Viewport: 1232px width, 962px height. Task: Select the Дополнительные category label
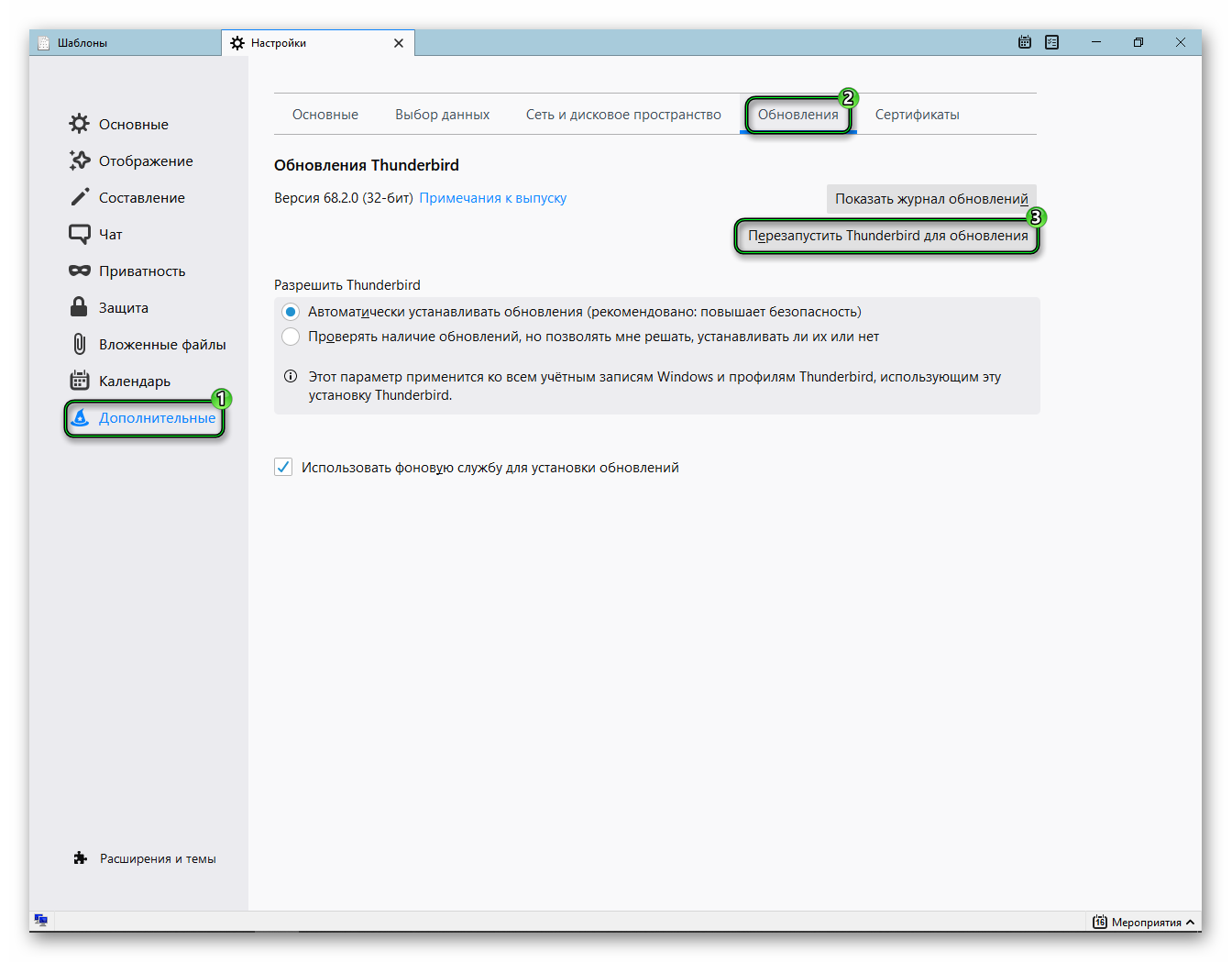coord(158,417)
